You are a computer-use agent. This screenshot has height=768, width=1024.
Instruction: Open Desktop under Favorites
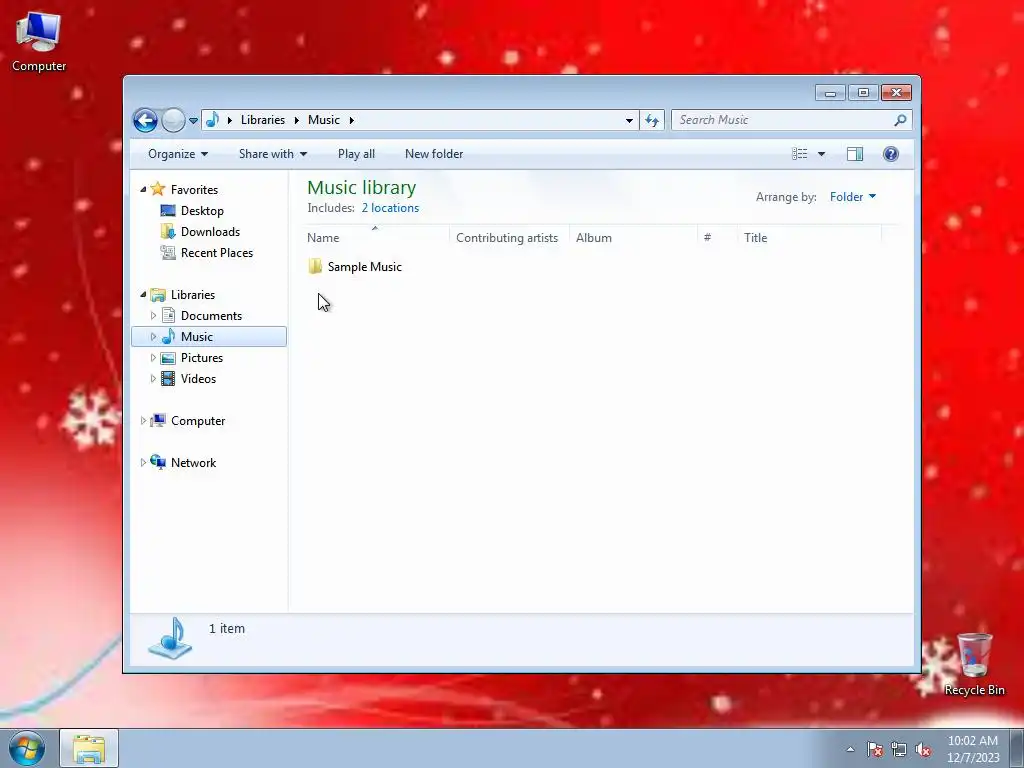point(202,211)
